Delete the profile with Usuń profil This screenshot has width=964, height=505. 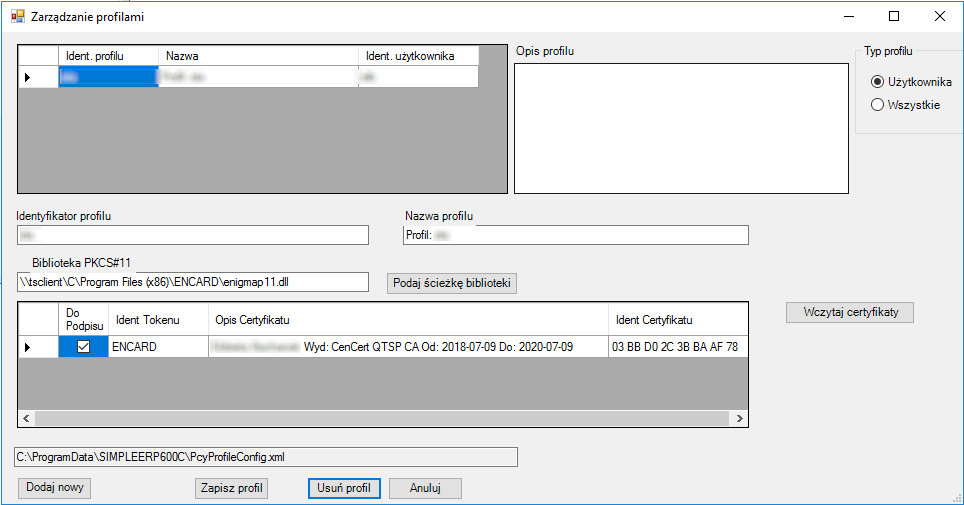click(344, 488)
